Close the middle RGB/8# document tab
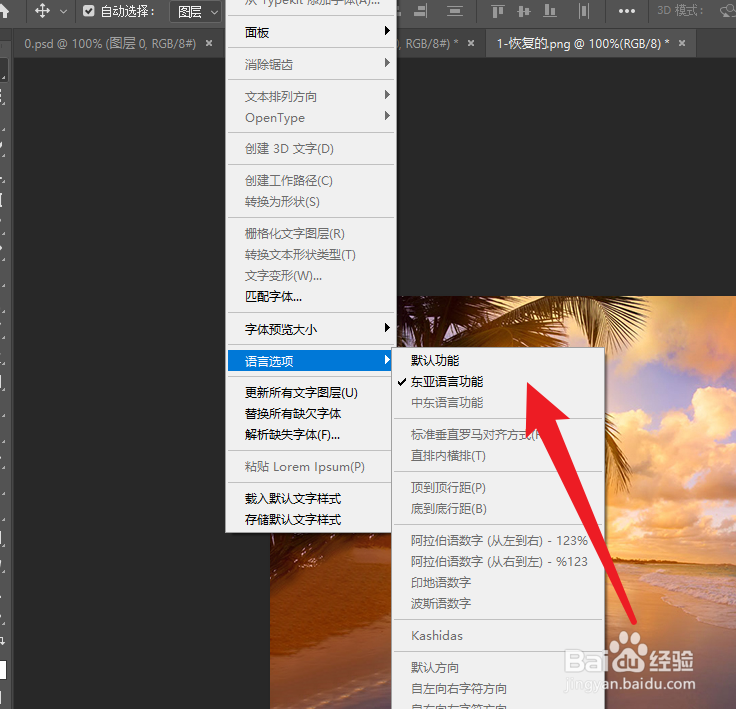Image resolution: width=736 pixels, height=709 pixels. click(471, 43)
